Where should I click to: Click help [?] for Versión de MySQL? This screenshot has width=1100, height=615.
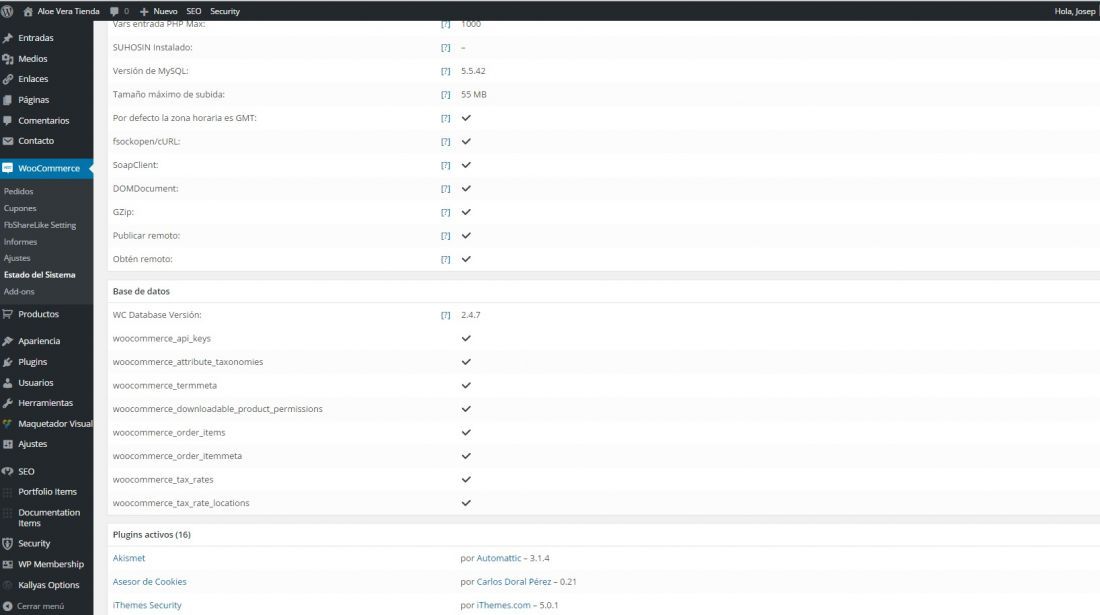point(445,71)
